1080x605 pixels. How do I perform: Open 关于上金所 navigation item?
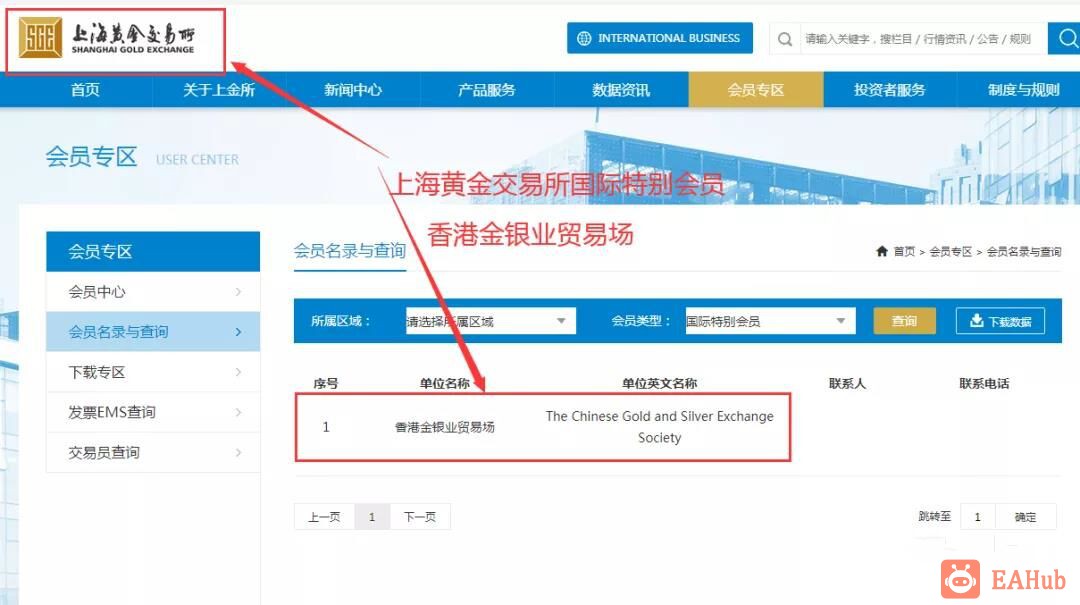point(219,90)
